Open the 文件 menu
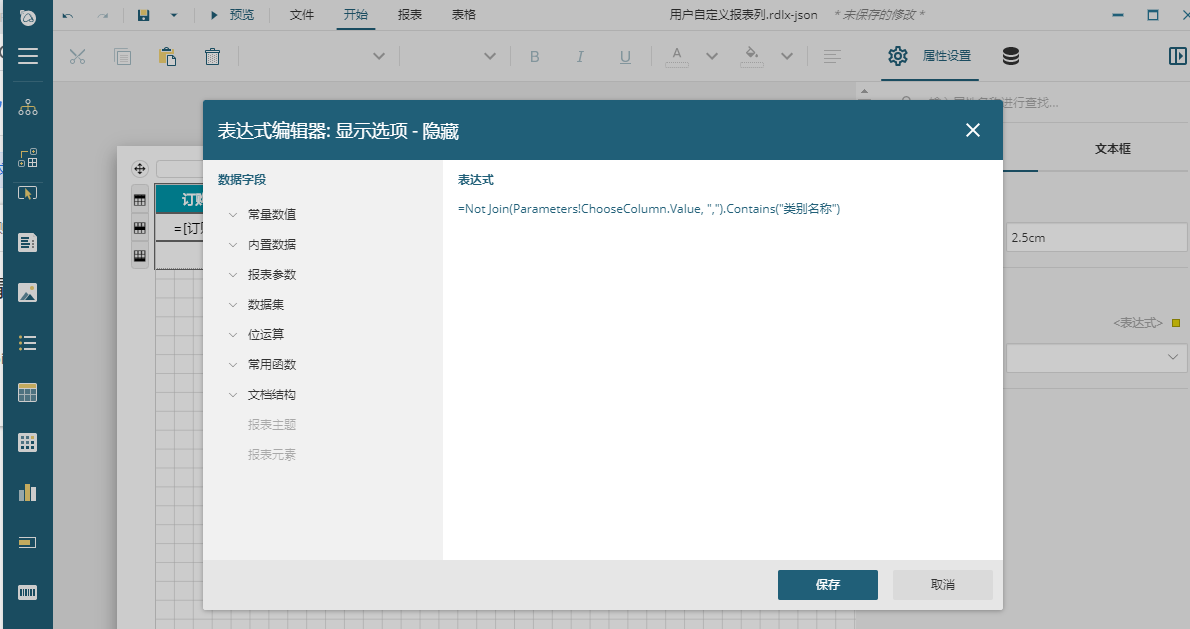 302,15
